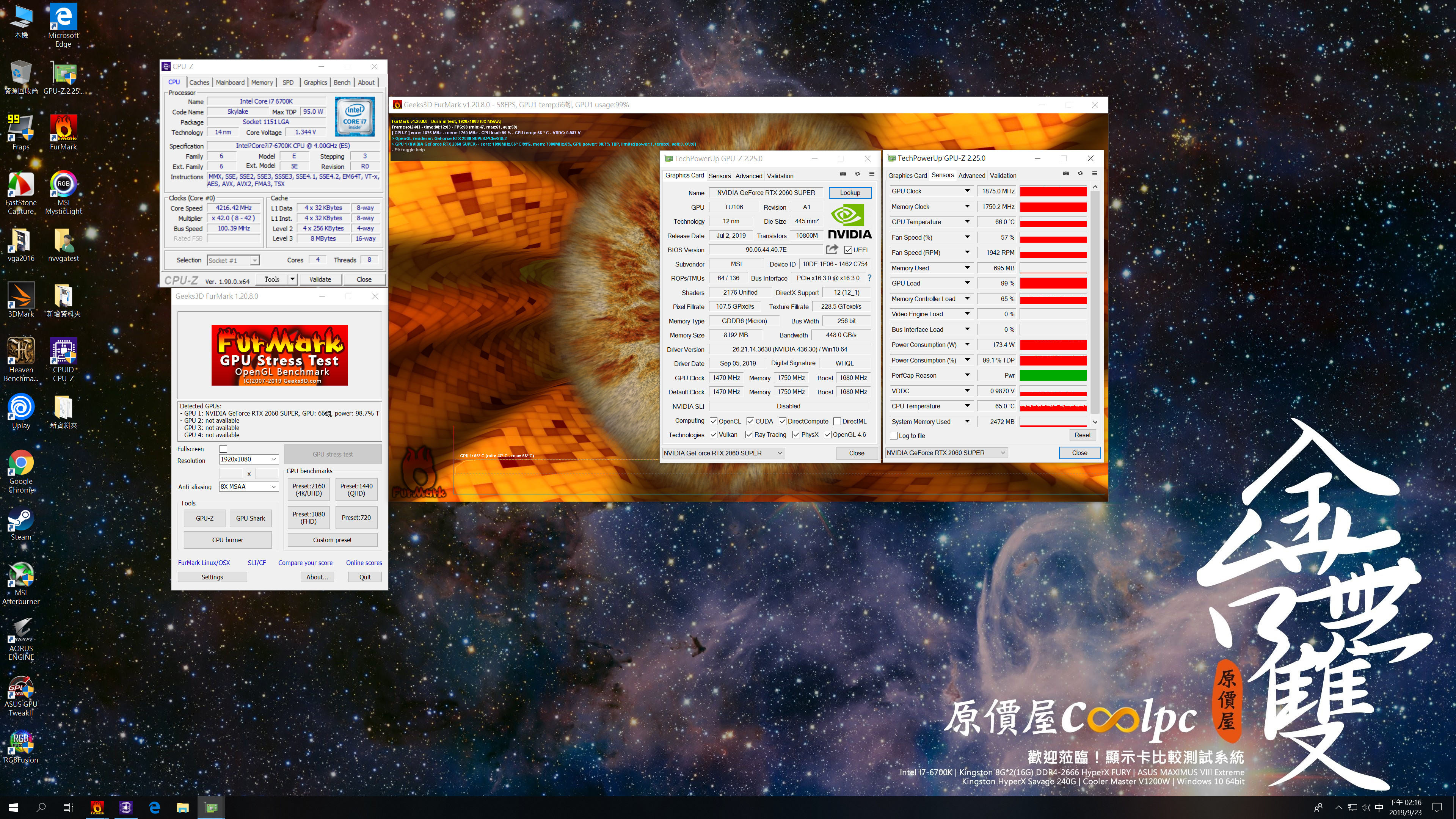Screen dimensions: 1456x819
Task: Open the vga2016 desktop icon
Action: [x=21, y=245]
